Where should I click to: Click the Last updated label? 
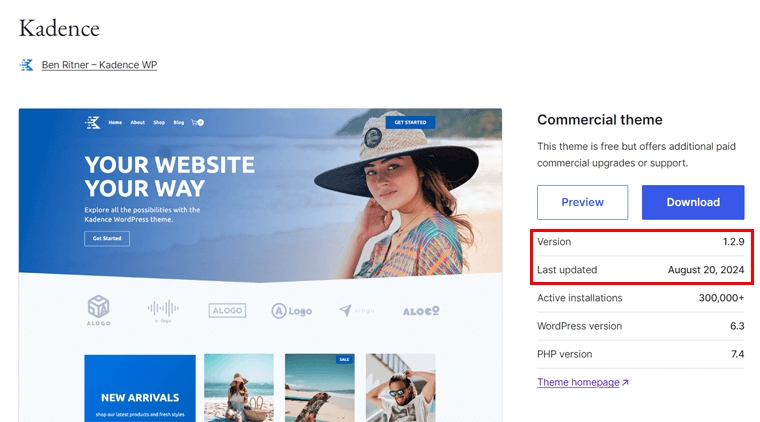coord(567,270)
